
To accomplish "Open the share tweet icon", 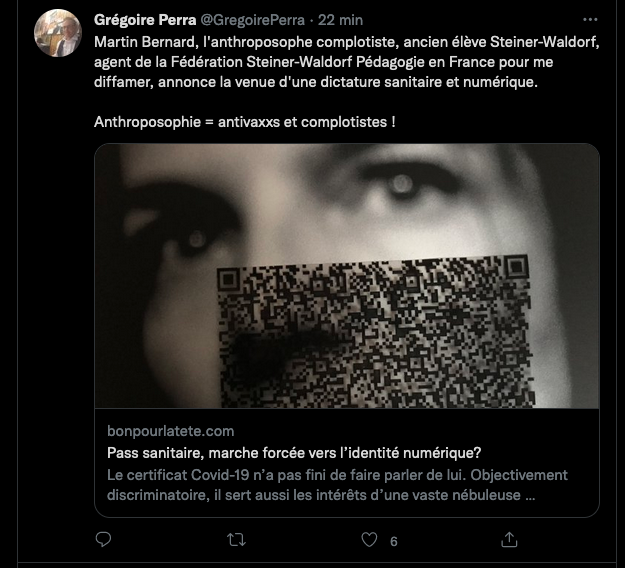I will point(509,540).
